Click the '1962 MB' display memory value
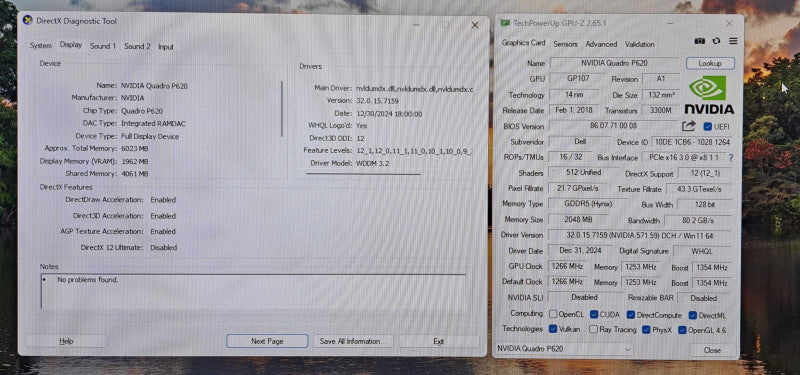Viewport: 800px width, 375px height. (x=135, y=161)
